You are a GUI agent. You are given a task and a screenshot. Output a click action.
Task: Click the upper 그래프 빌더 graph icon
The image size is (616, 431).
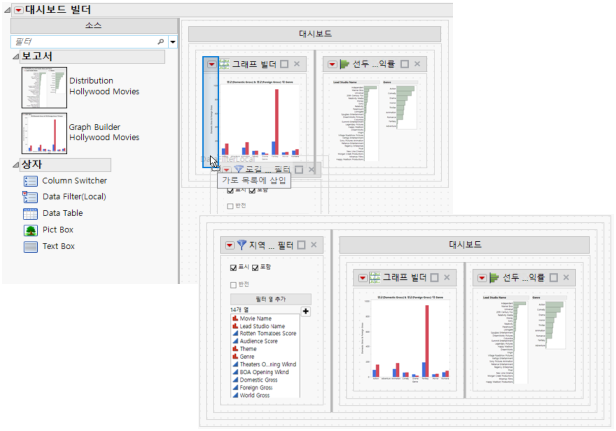[x=224, y=64]
